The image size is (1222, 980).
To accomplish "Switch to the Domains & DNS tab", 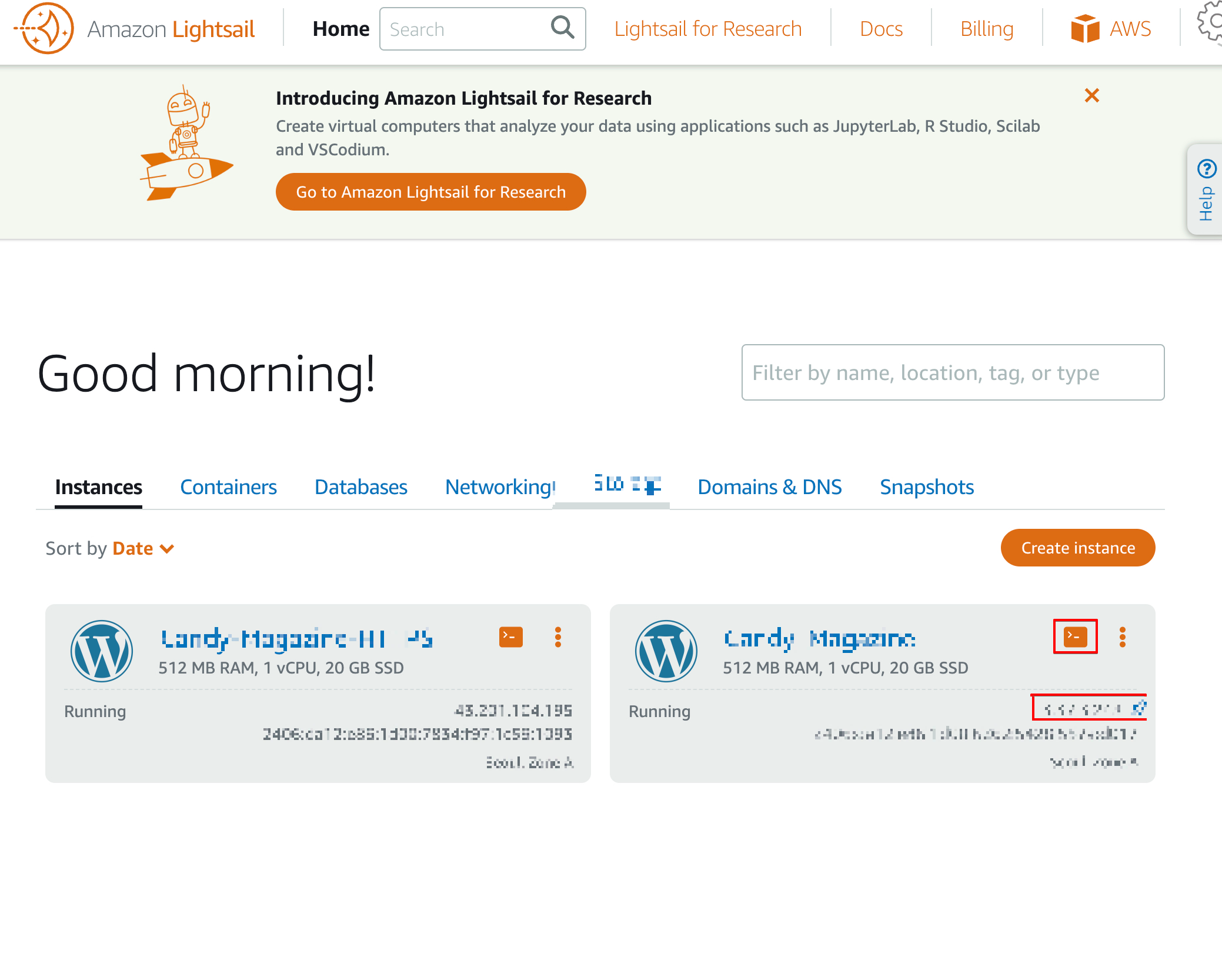I will pyautogui.click(x=769, y=487).
